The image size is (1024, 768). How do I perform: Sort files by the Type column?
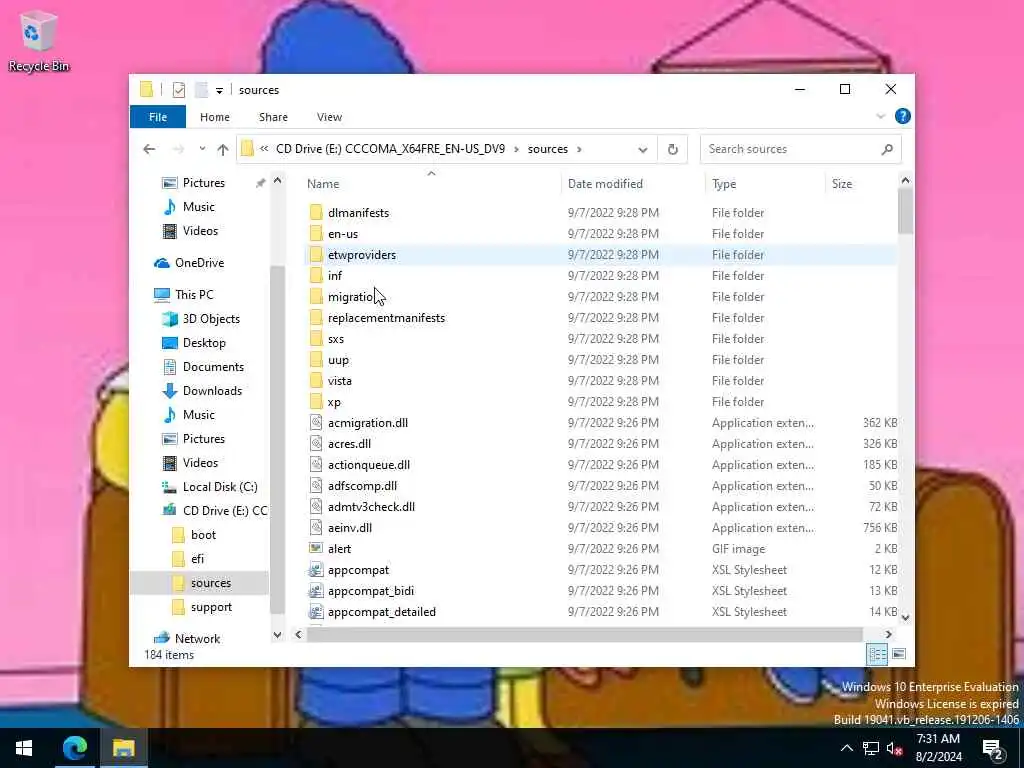pos(764,184)
